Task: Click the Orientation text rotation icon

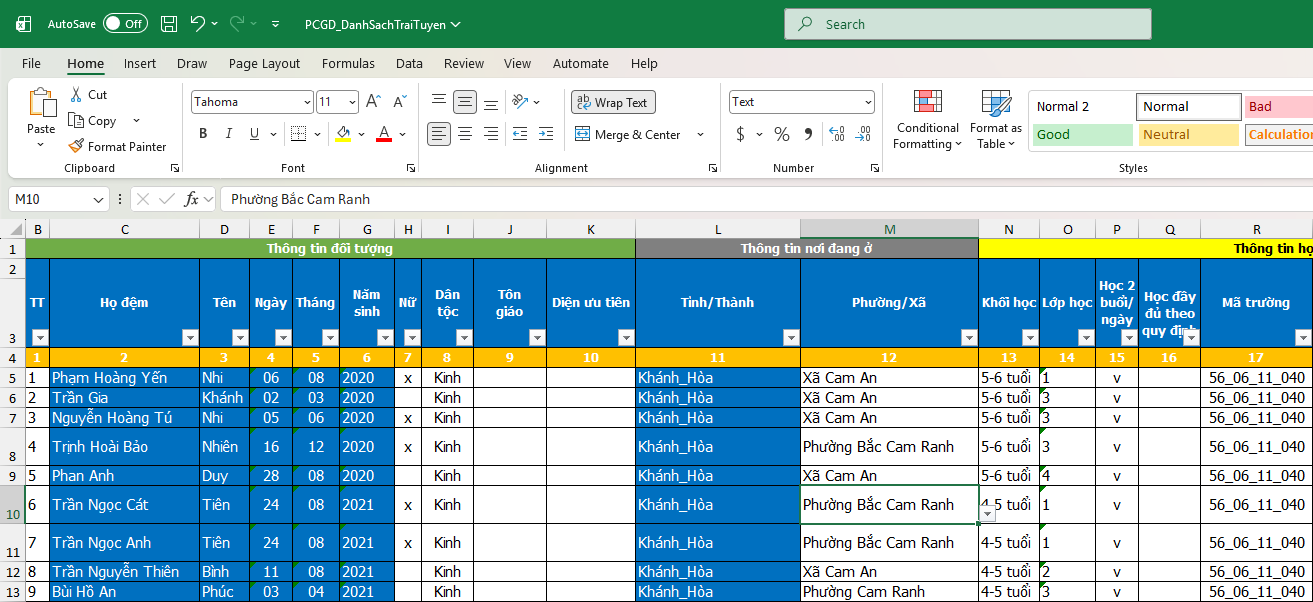Action: pos(519,102)
